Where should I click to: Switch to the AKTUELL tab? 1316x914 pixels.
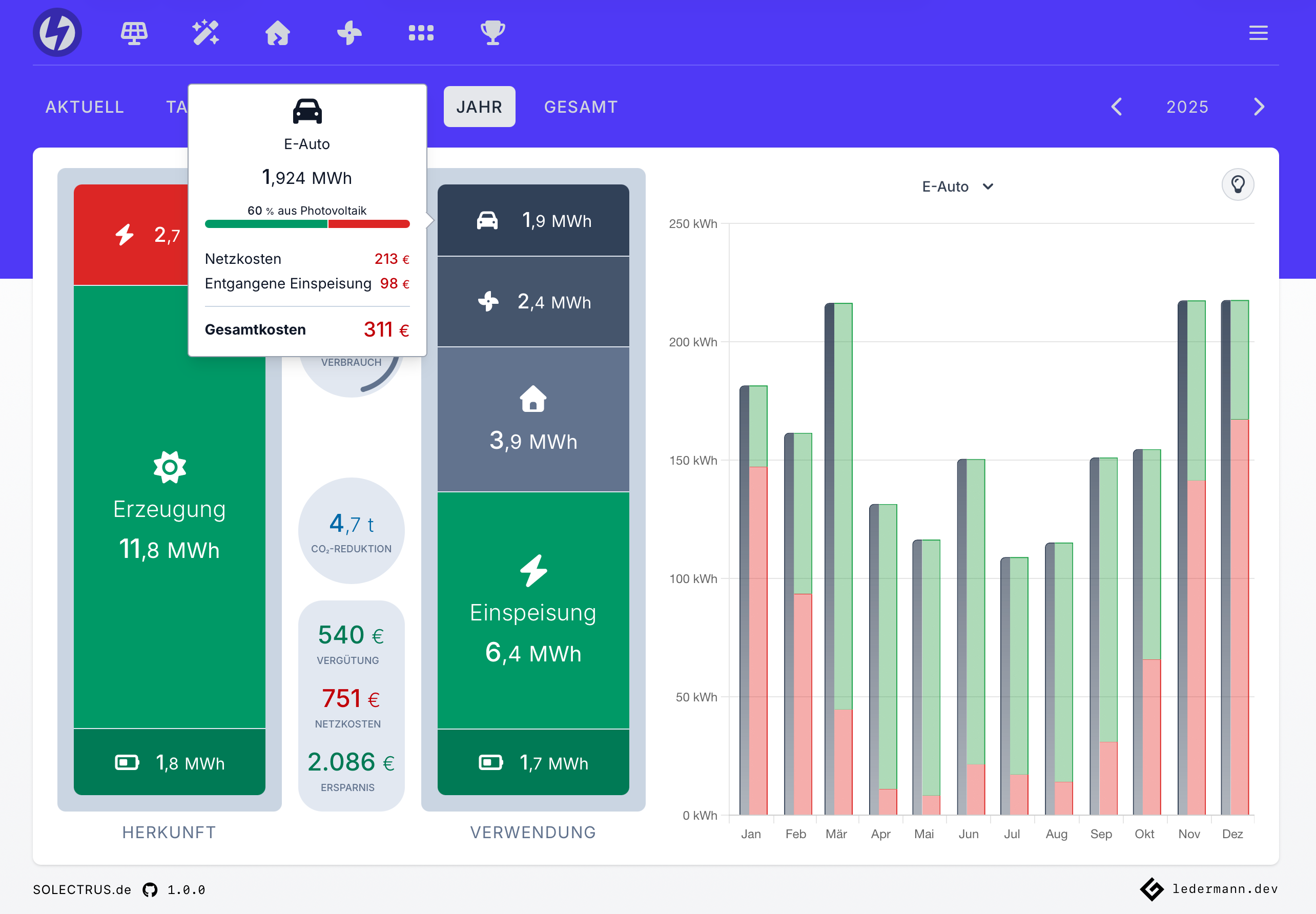tap(85, 107)
